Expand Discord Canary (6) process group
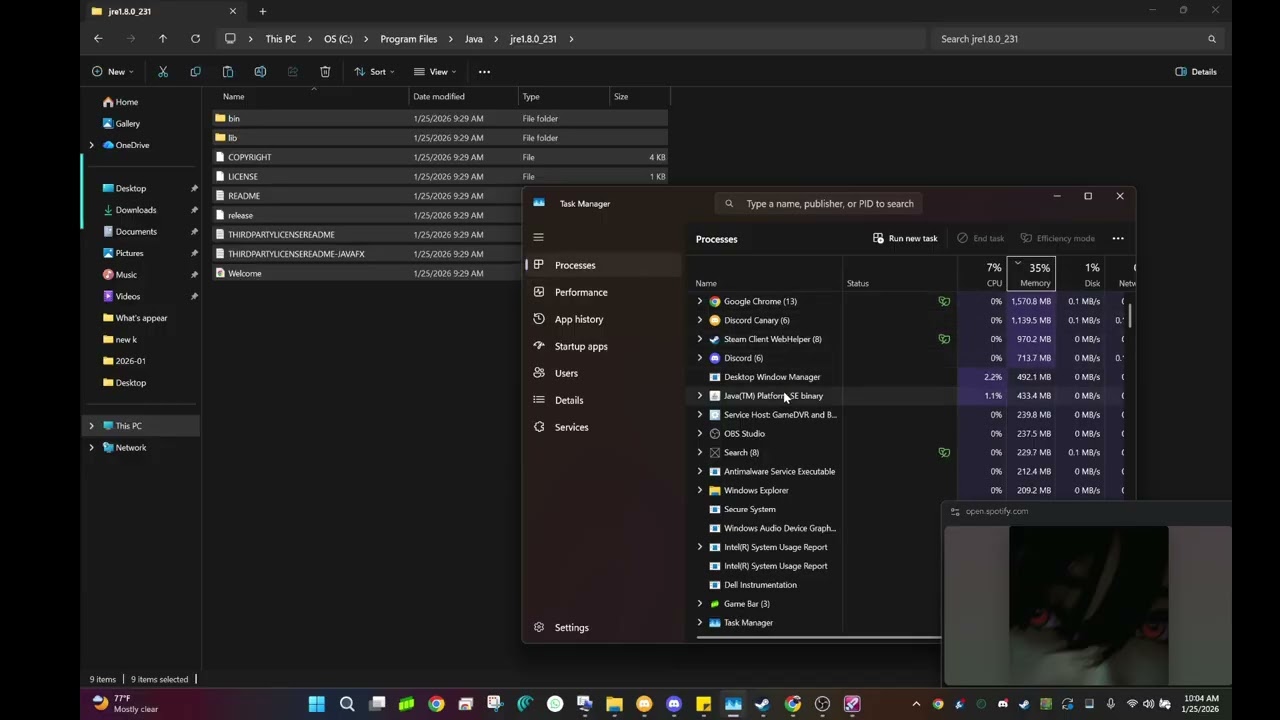 [700, 320]
